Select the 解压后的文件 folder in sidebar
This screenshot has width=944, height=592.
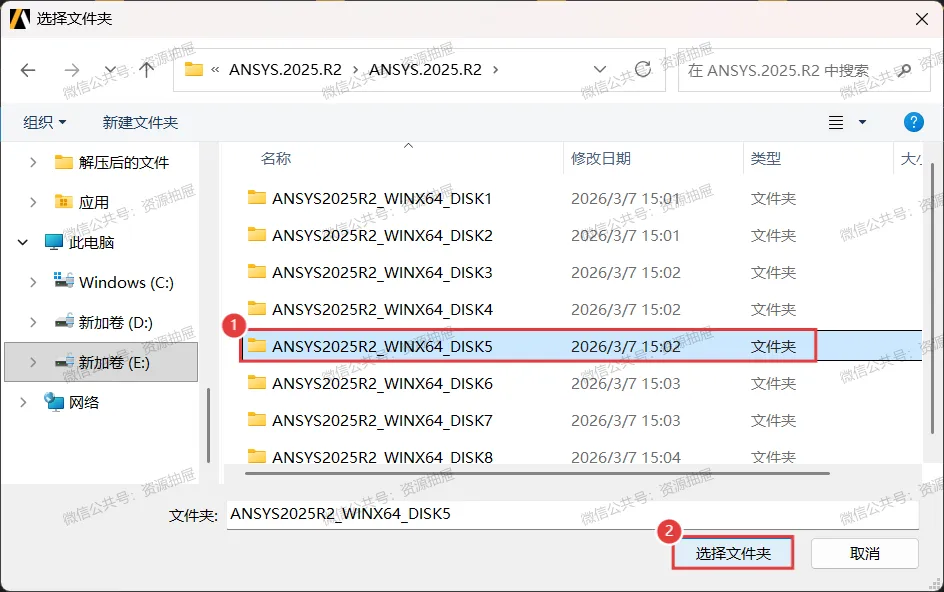pyautogui.click(x=112, y=162)
